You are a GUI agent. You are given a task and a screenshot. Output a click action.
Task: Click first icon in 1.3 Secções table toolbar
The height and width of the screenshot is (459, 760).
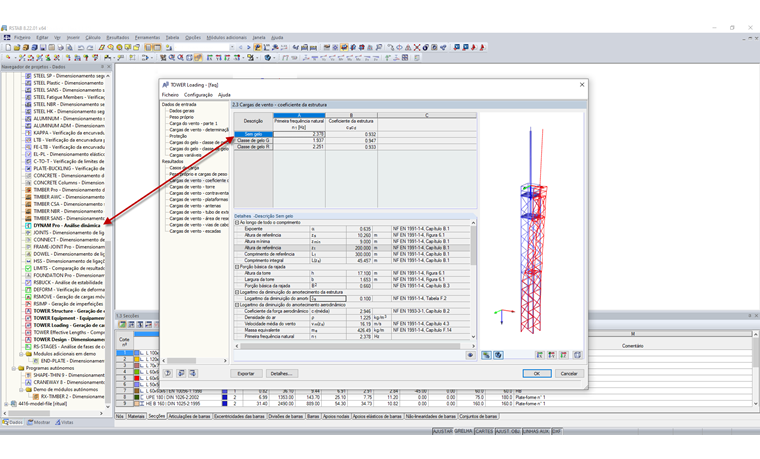click(122, 324)
